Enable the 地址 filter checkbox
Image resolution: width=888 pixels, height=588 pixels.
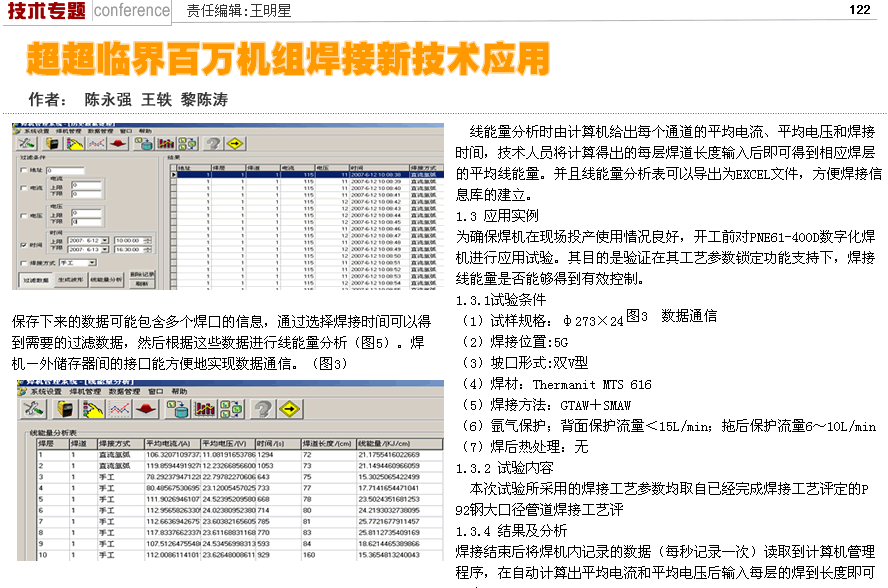pos(24,171)
